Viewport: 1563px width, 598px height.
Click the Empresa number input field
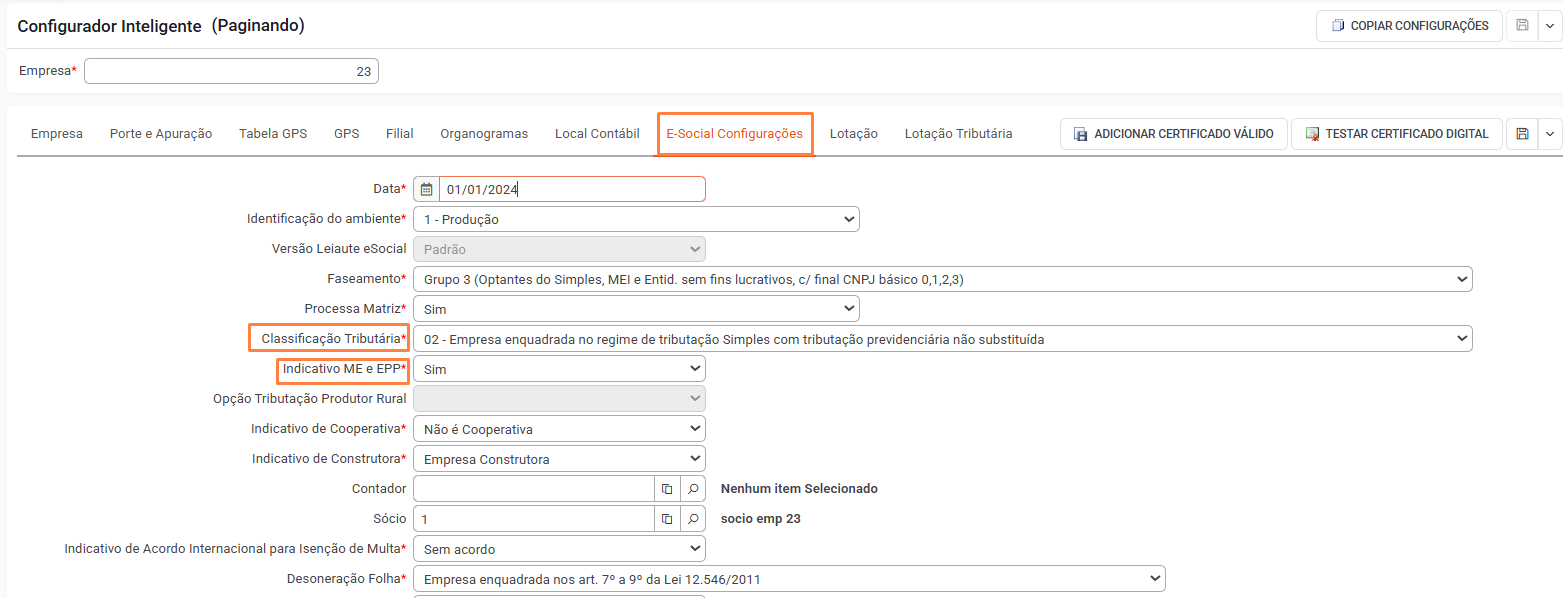[231, 71]
